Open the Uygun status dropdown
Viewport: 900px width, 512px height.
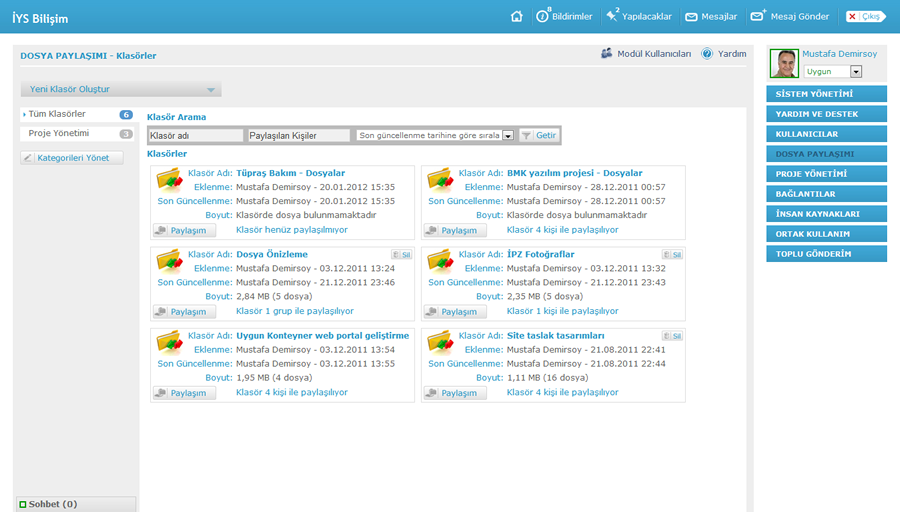click(x=855, y=72)
